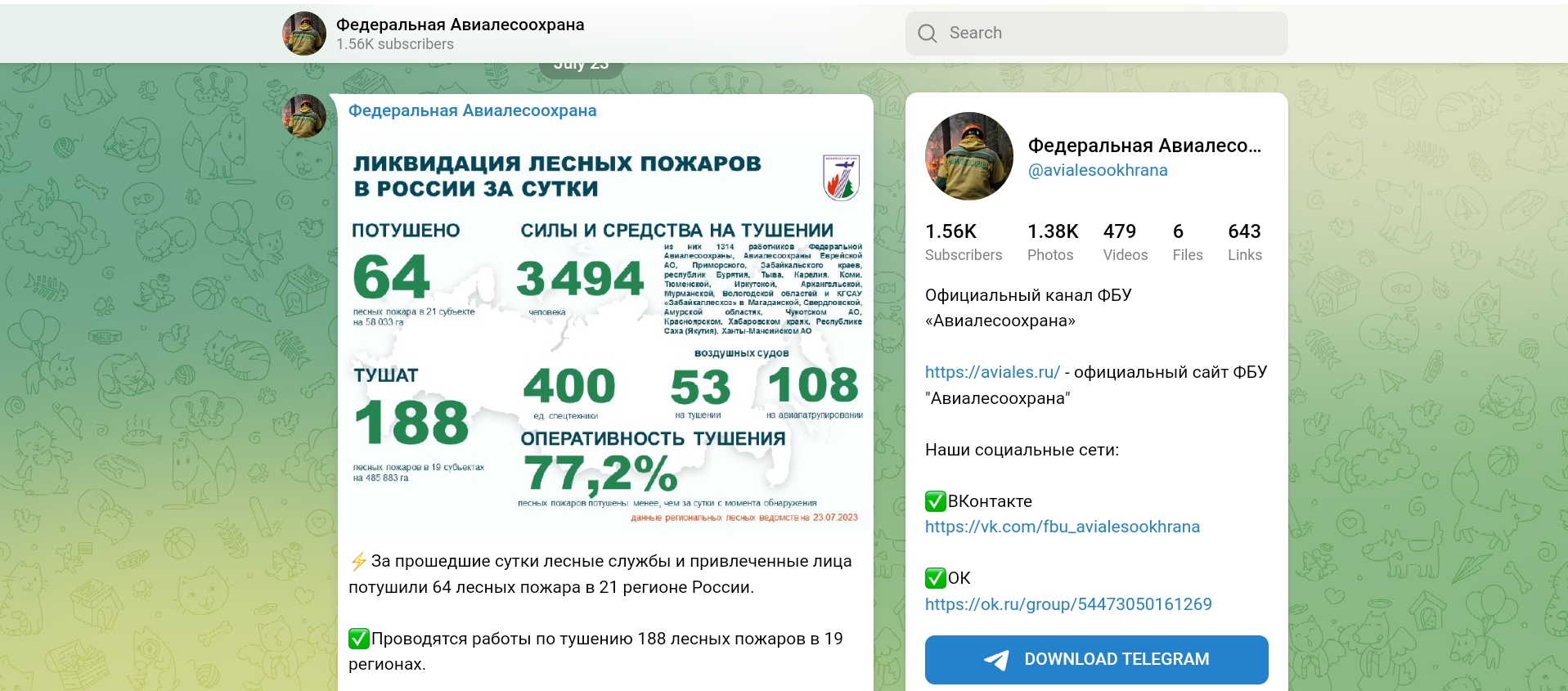This screenshot has width=1568, height=691.
Task: Click the Avialesookhrana logo in infographic
Action: click(841, 177)
